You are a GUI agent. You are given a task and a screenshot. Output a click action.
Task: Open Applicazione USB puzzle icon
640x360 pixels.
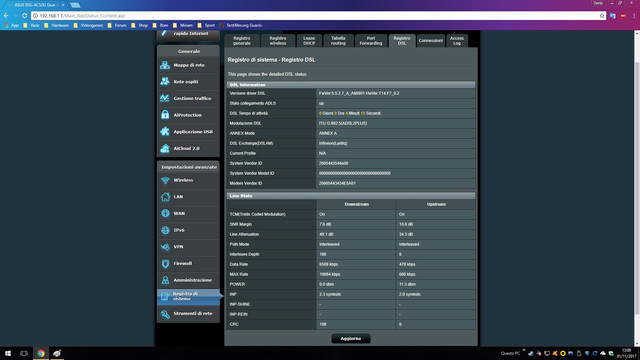point(165,132)
